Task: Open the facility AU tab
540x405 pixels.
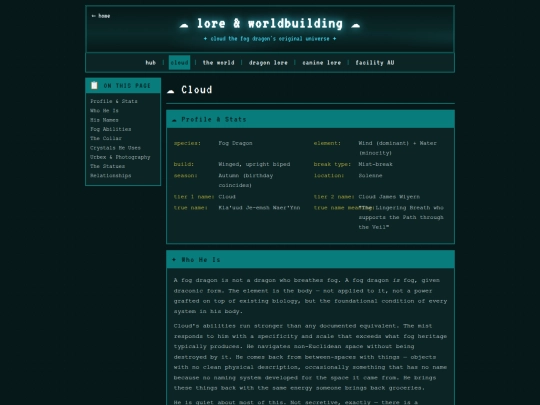Action: click(x=375, y=63)
